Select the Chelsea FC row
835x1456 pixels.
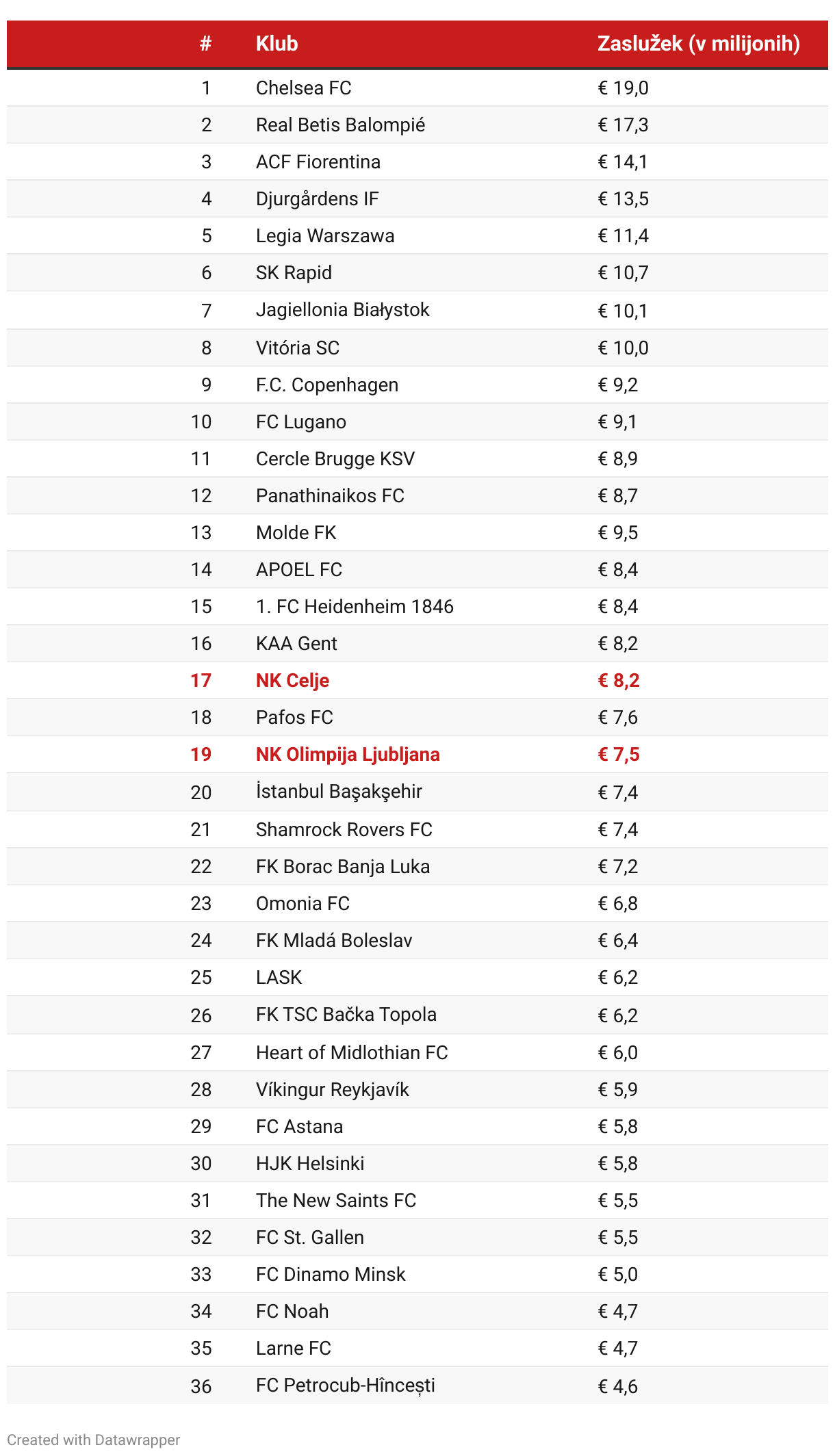pos(417,88)
